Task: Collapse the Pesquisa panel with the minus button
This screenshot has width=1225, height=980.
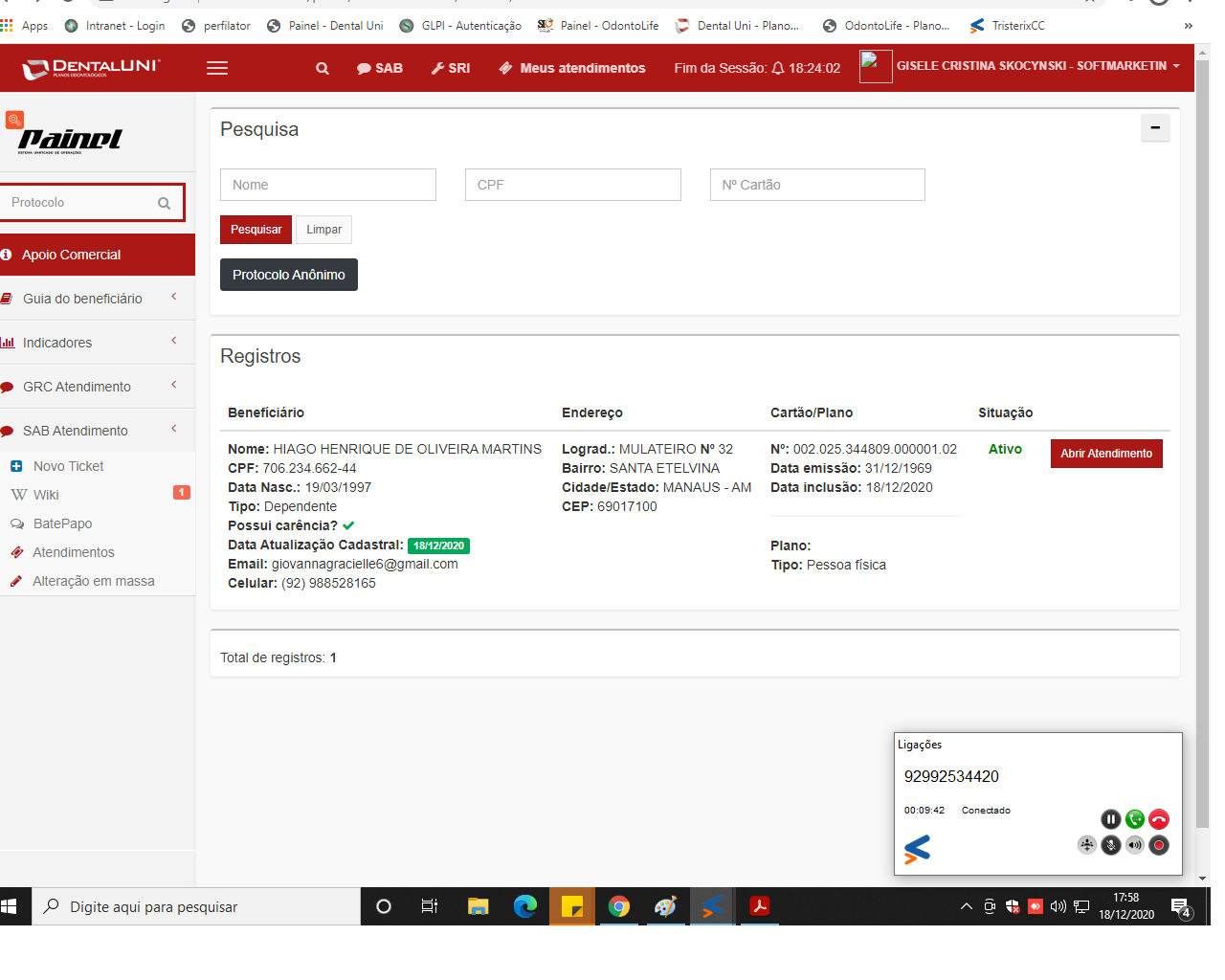Action: [x=1155, y=128]
